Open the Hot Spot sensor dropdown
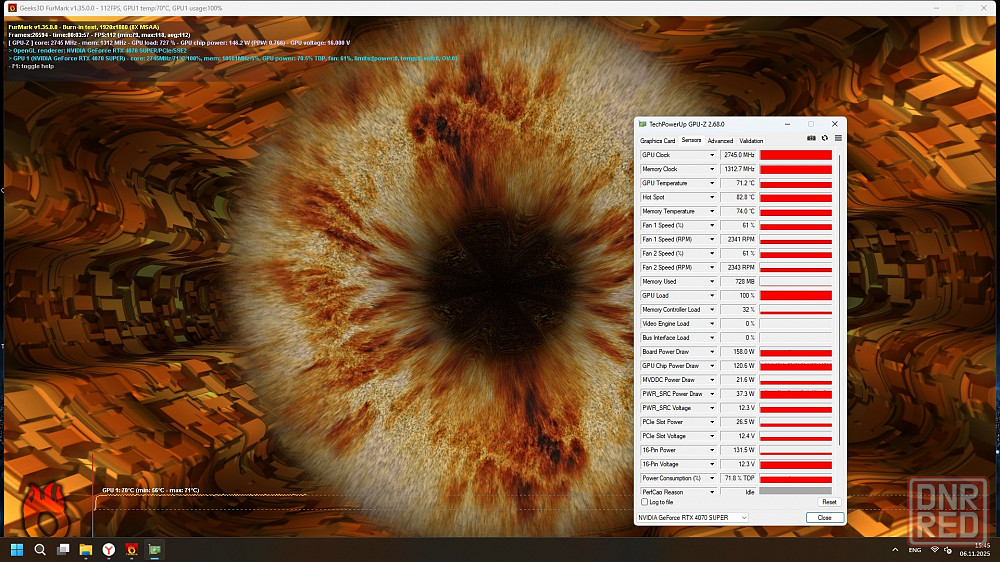Screen dimensions: 1000x562 click(x=712, y=197)
